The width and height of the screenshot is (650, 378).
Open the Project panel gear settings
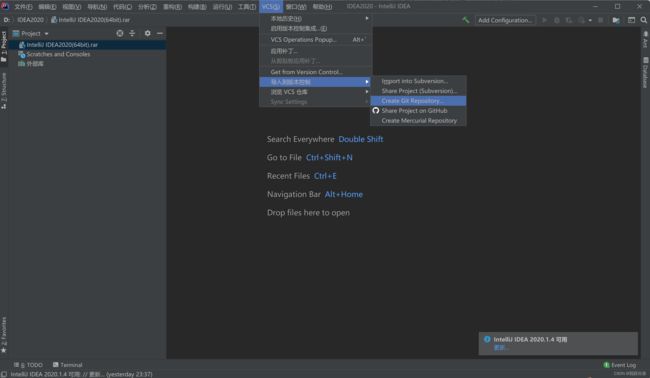pos(148,33)
